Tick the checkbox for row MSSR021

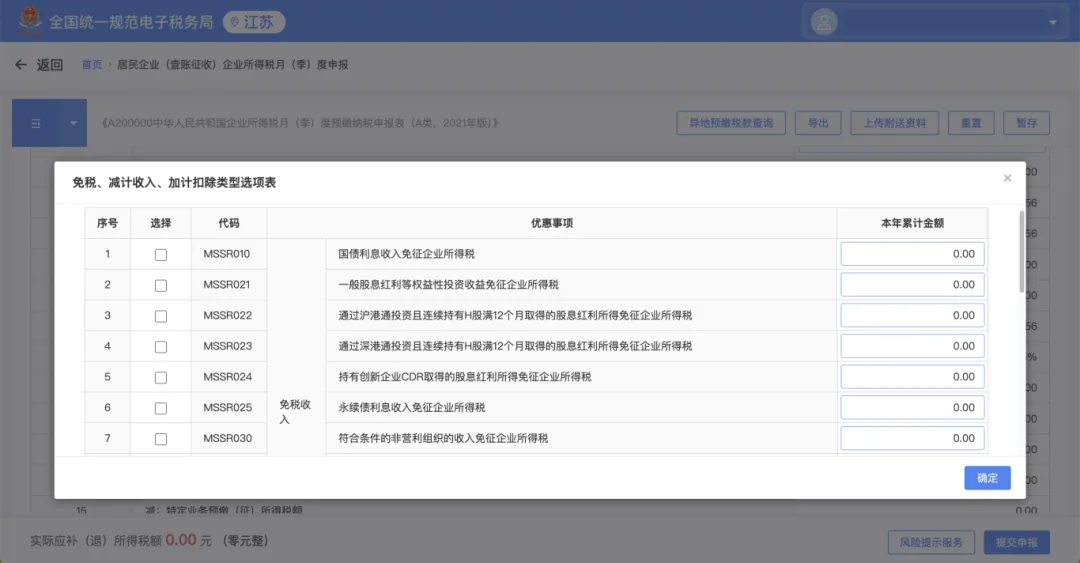[161, 286]
